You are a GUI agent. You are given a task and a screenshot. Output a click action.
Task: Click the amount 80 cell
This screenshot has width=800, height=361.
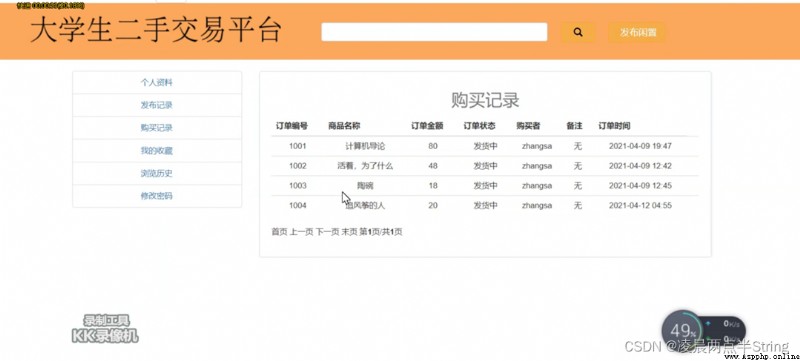pos(433,146)
